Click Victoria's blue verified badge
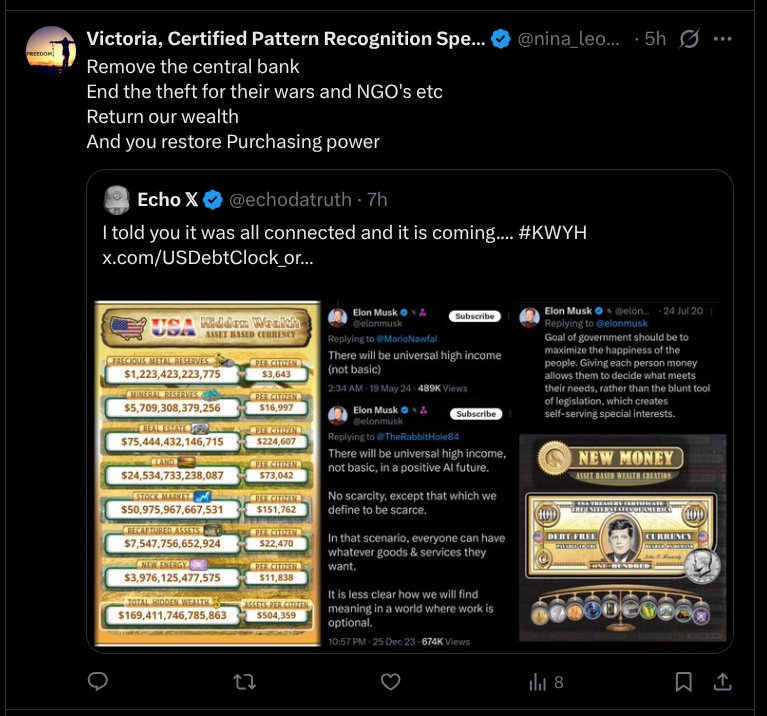 click(500, 39)
